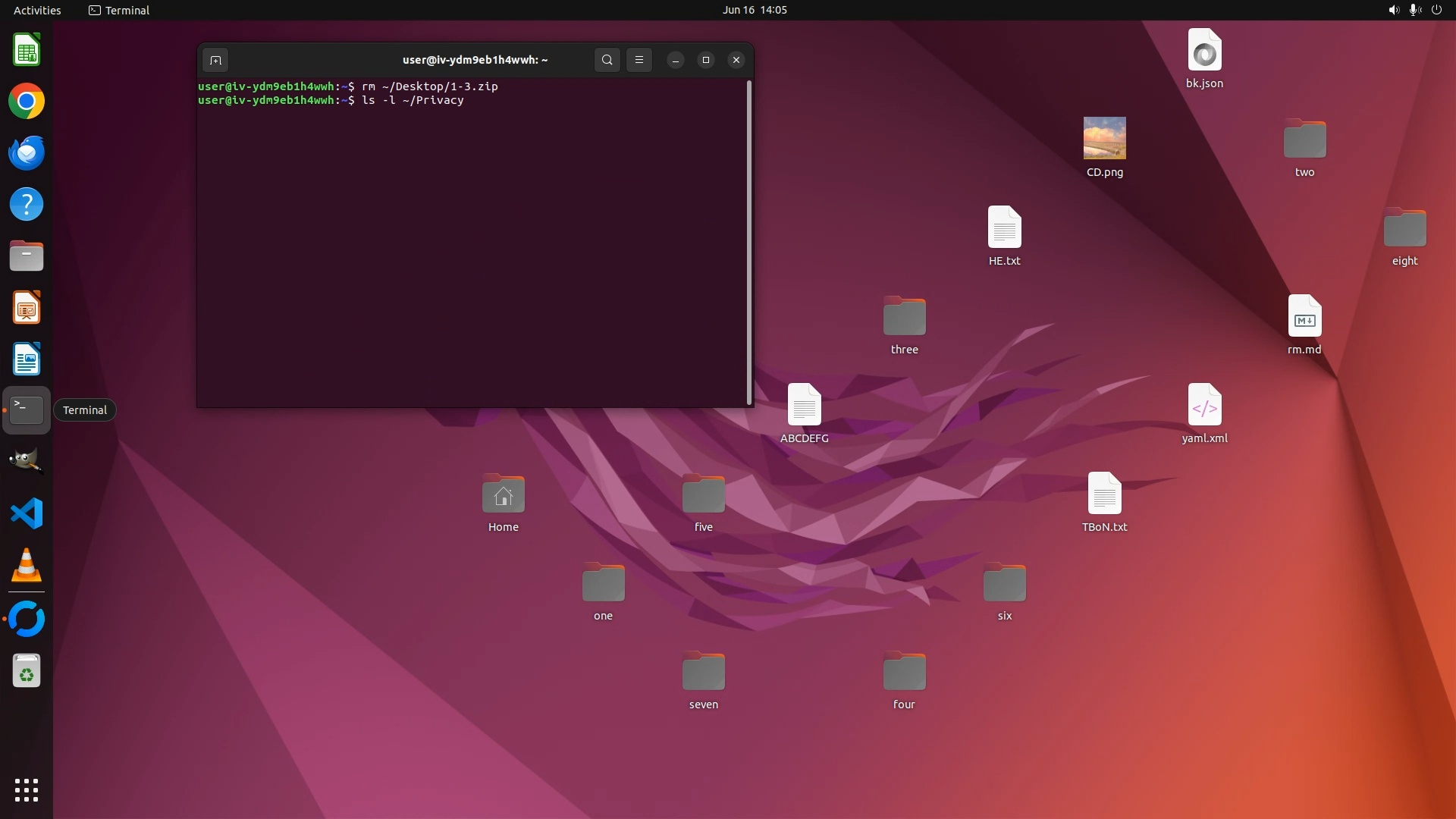Click the volume icon in top bar
This screenshot has height=819, width=1456.
click(1394, 10)
